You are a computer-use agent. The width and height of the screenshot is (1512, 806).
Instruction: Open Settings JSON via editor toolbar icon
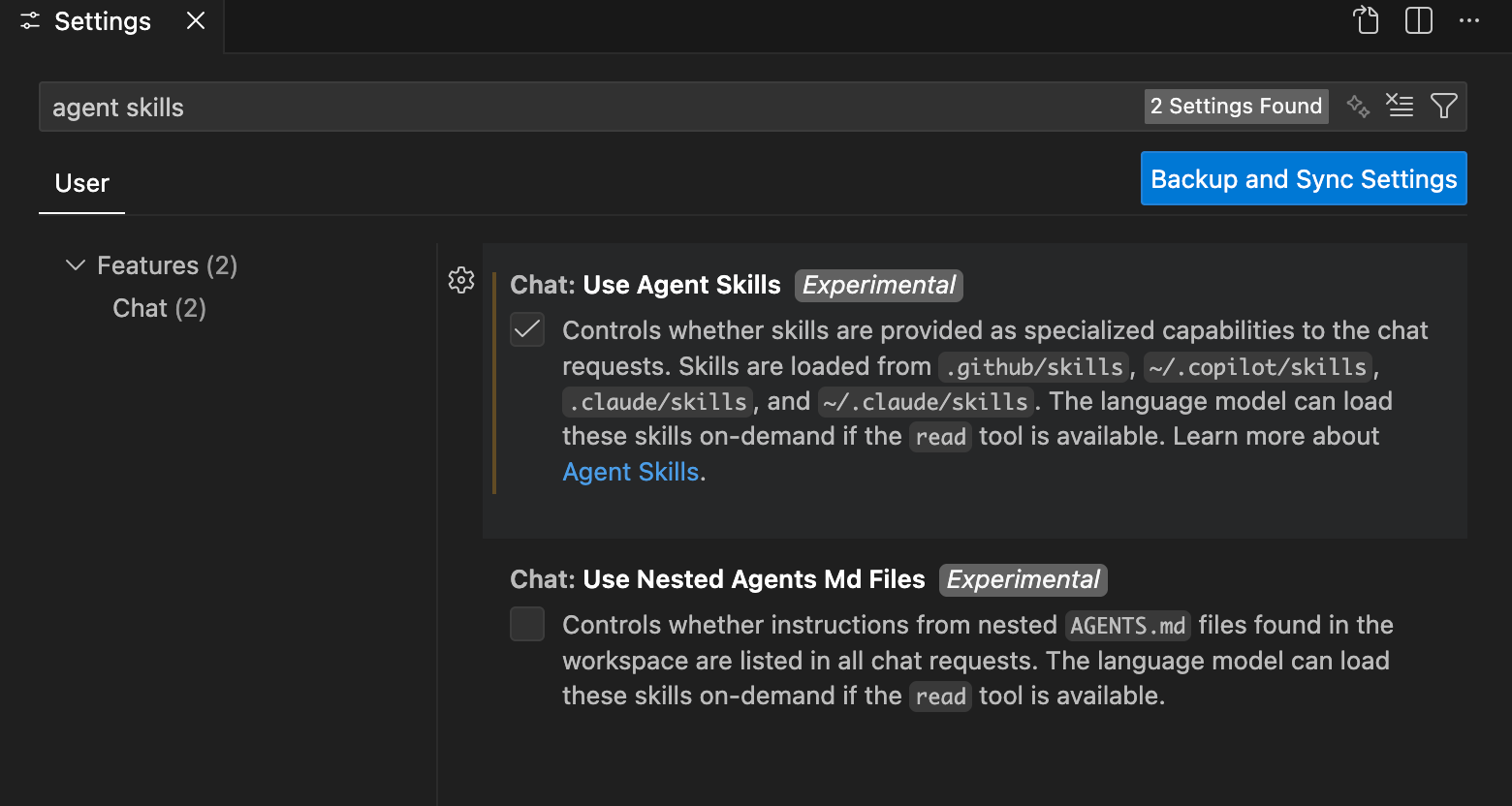1366,20
